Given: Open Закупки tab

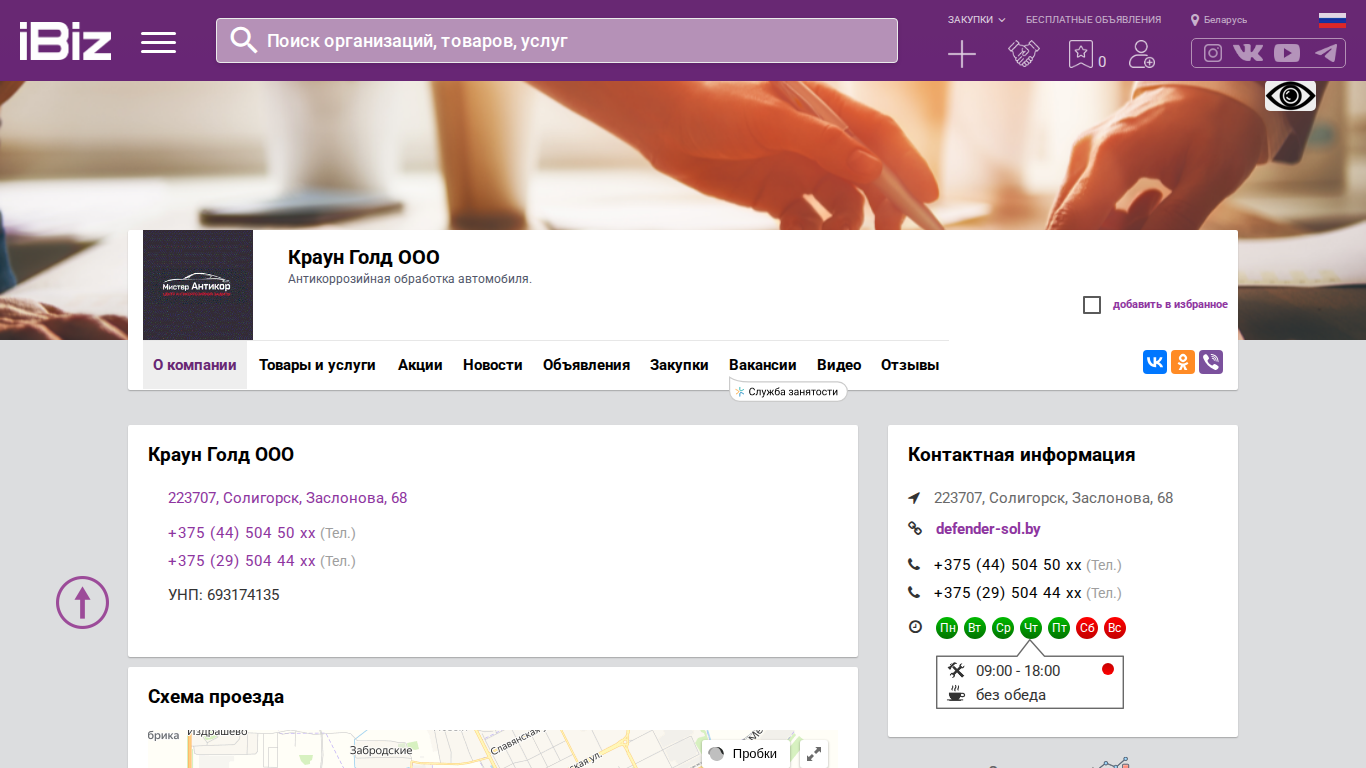Looking at the screenshot, I should click(679, 365).
